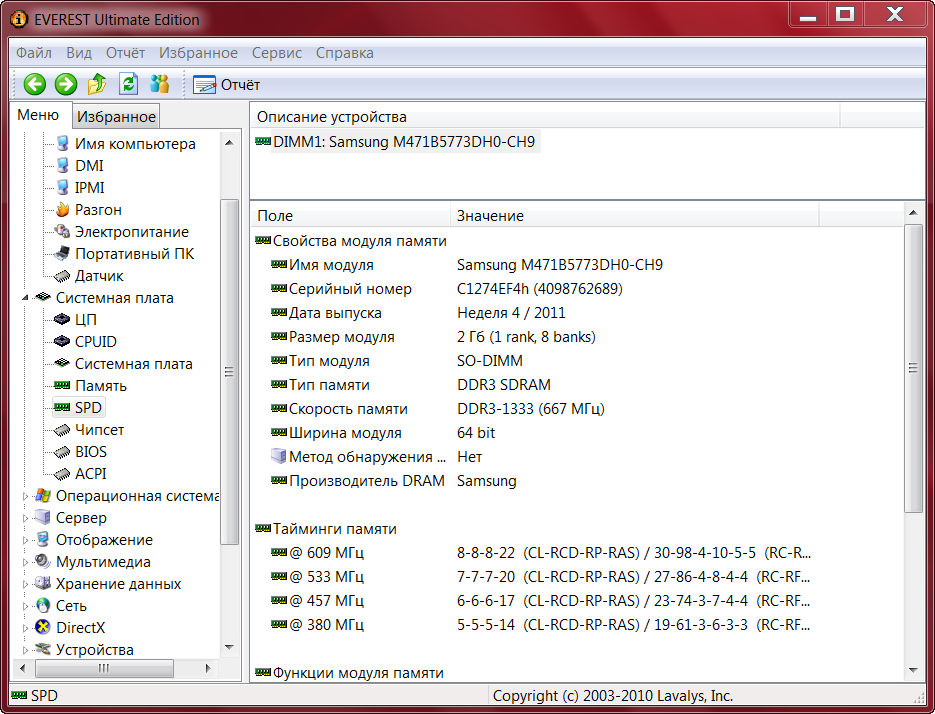
Task: Switch to the Избранное tab
Action: (x=116, y=117)
